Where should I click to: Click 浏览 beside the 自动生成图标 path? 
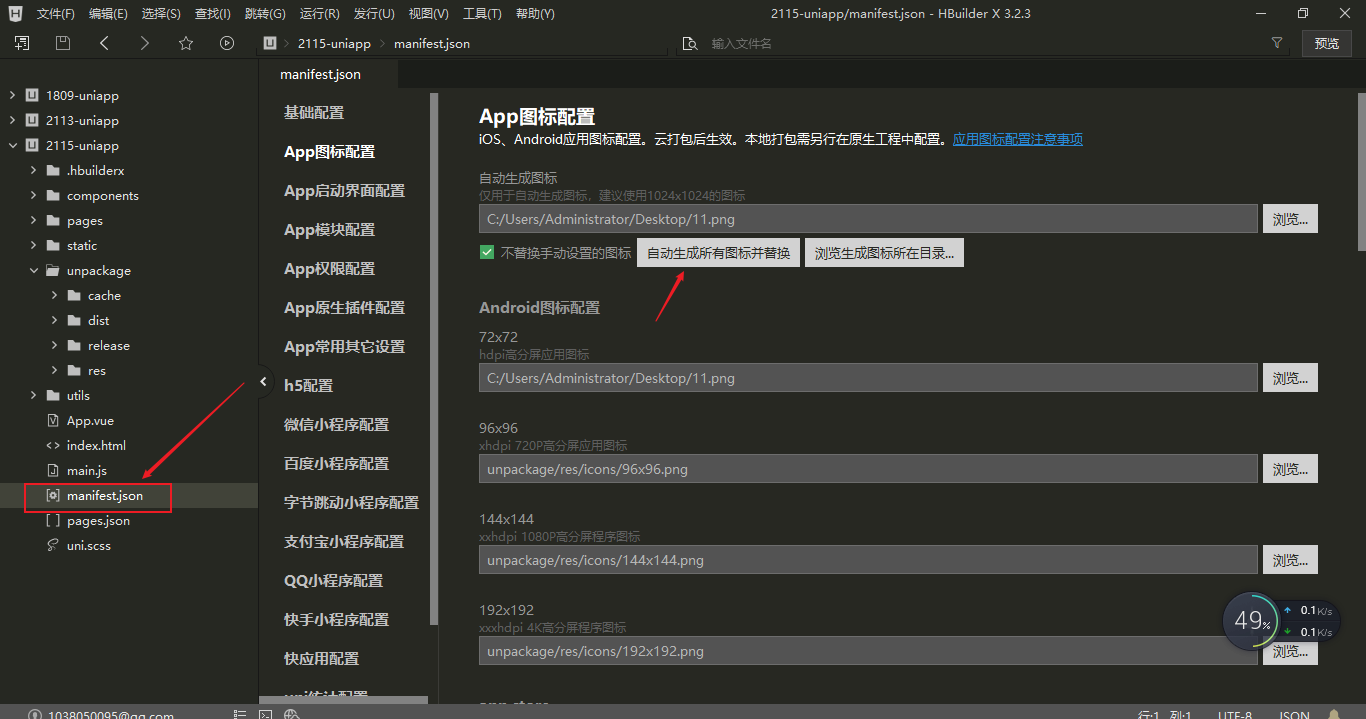tap(1290, 219)
